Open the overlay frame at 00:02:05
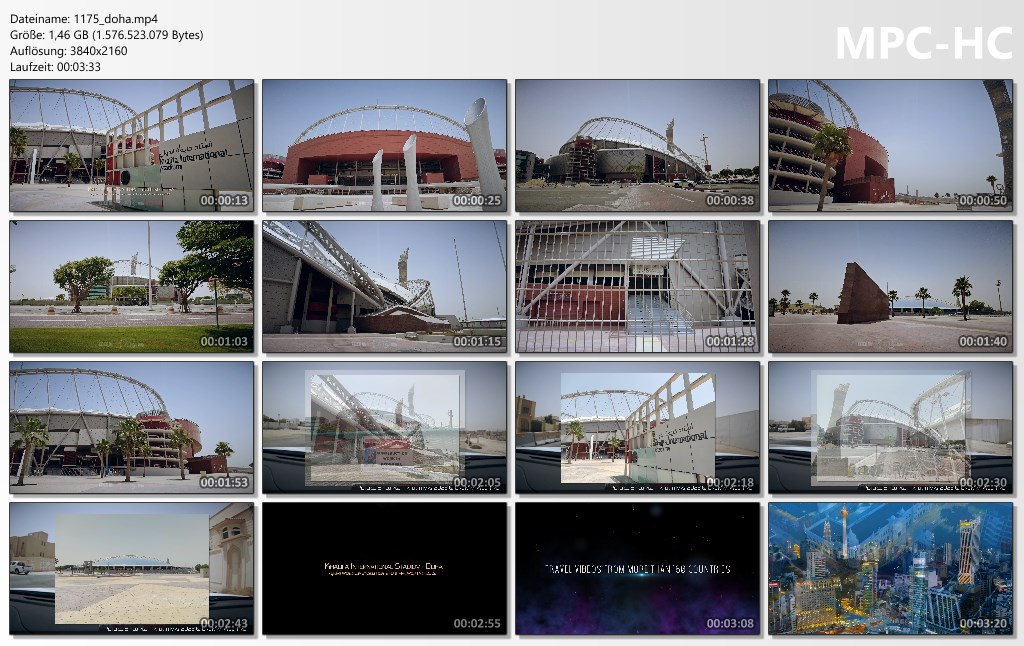 click(x=385, y=428)
